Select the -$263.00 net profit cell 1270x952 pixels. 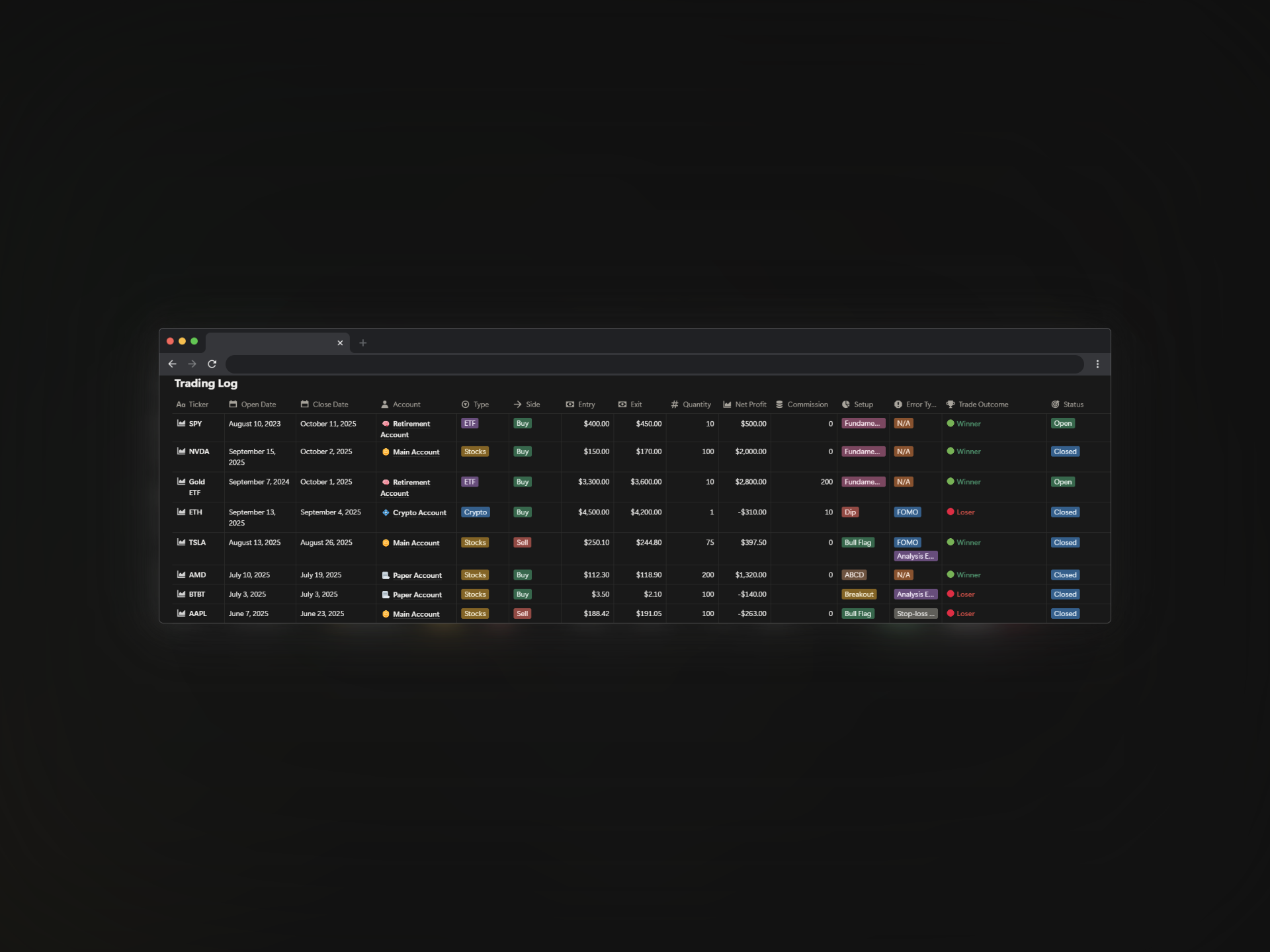click(752, 614)
